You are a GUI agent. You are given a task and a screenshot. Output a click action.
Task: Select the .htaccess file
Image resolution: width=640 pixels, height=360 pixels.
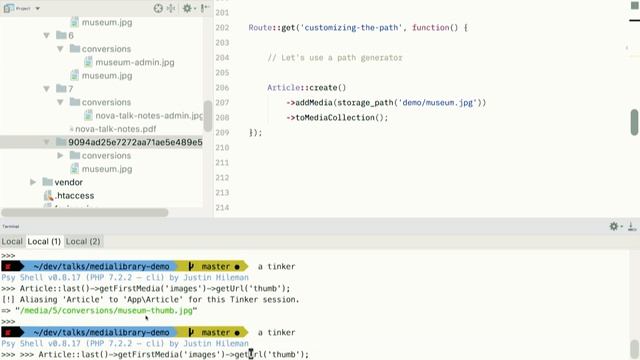coord(75,196)
